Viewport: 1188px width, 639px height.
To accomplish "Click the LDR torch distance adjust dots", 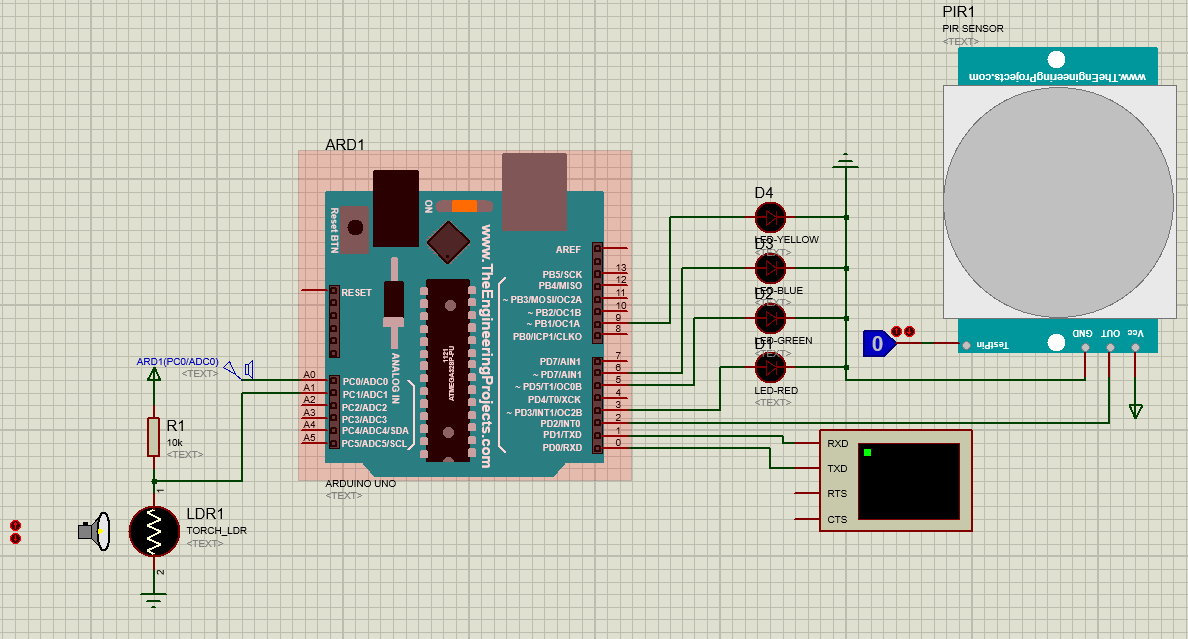I will (15, 532).
